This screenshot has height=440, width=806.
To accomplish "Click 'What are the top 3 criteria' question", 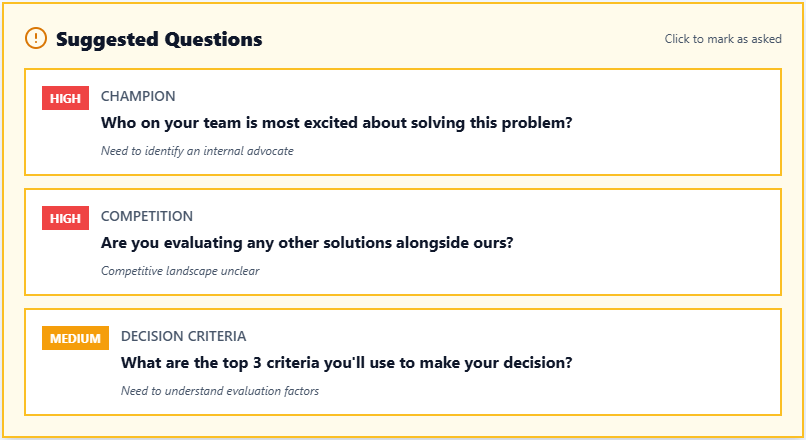I will tap(346, 363).
